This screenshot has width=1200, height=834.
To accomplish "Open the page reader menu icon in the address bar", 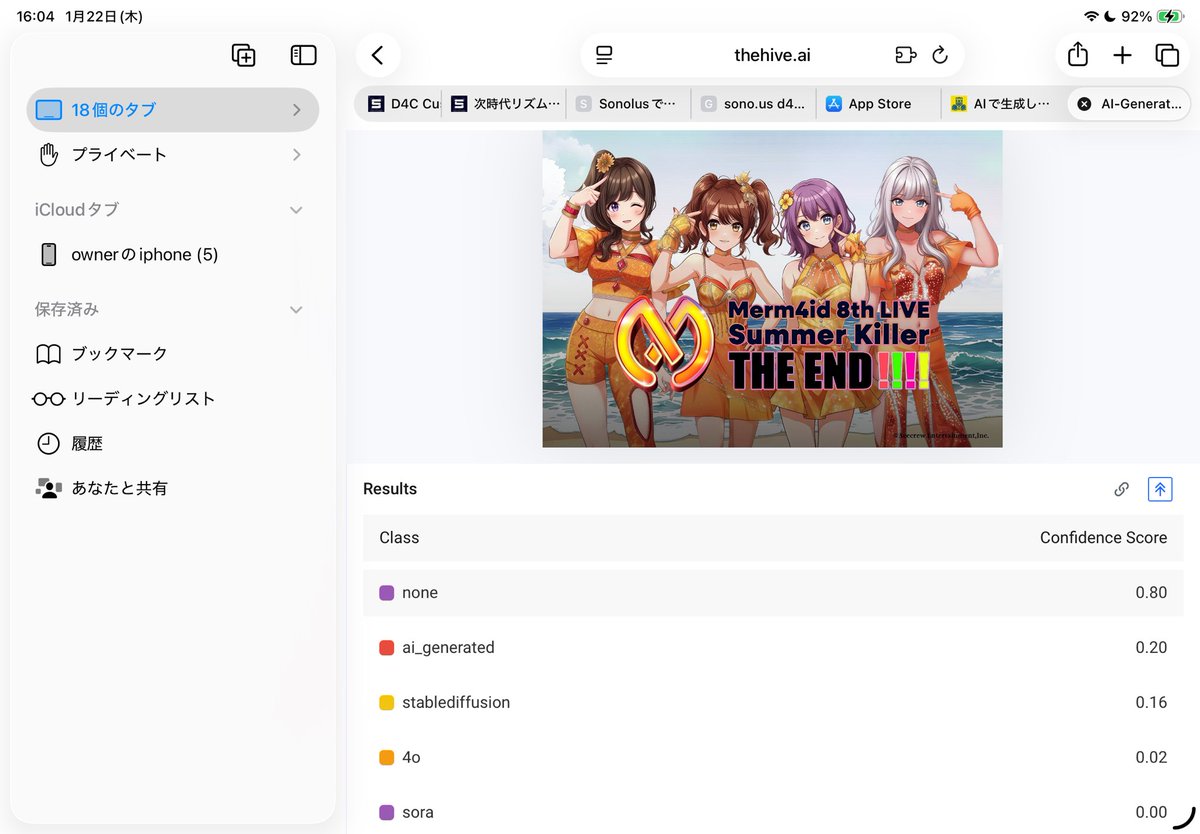I will tap(604, 55).
